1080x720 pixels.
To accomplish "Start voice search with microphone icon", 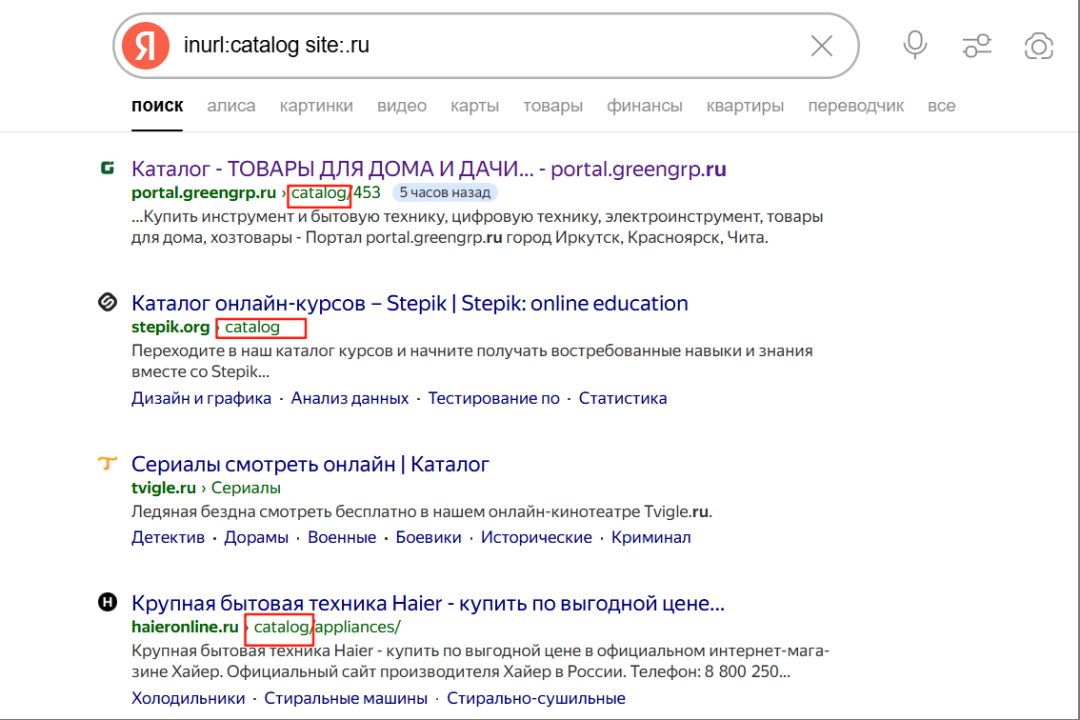I will (x=915, y=45).
